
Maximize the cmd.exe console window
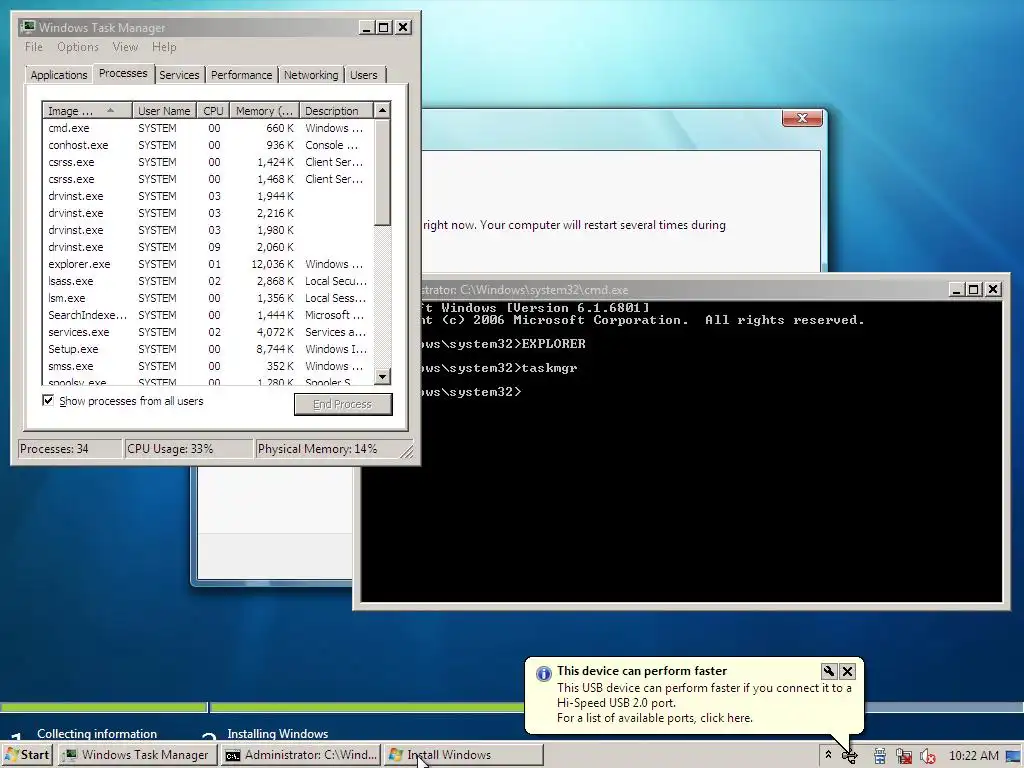974,289
